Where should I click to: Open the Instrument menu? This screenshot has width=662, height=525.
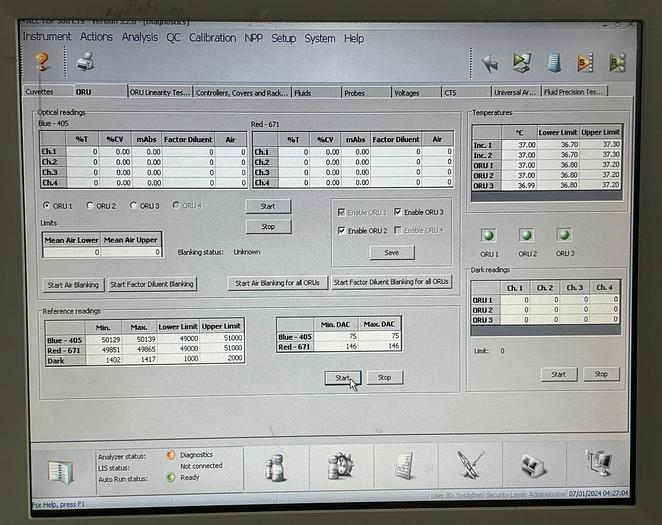pos(47,37)
